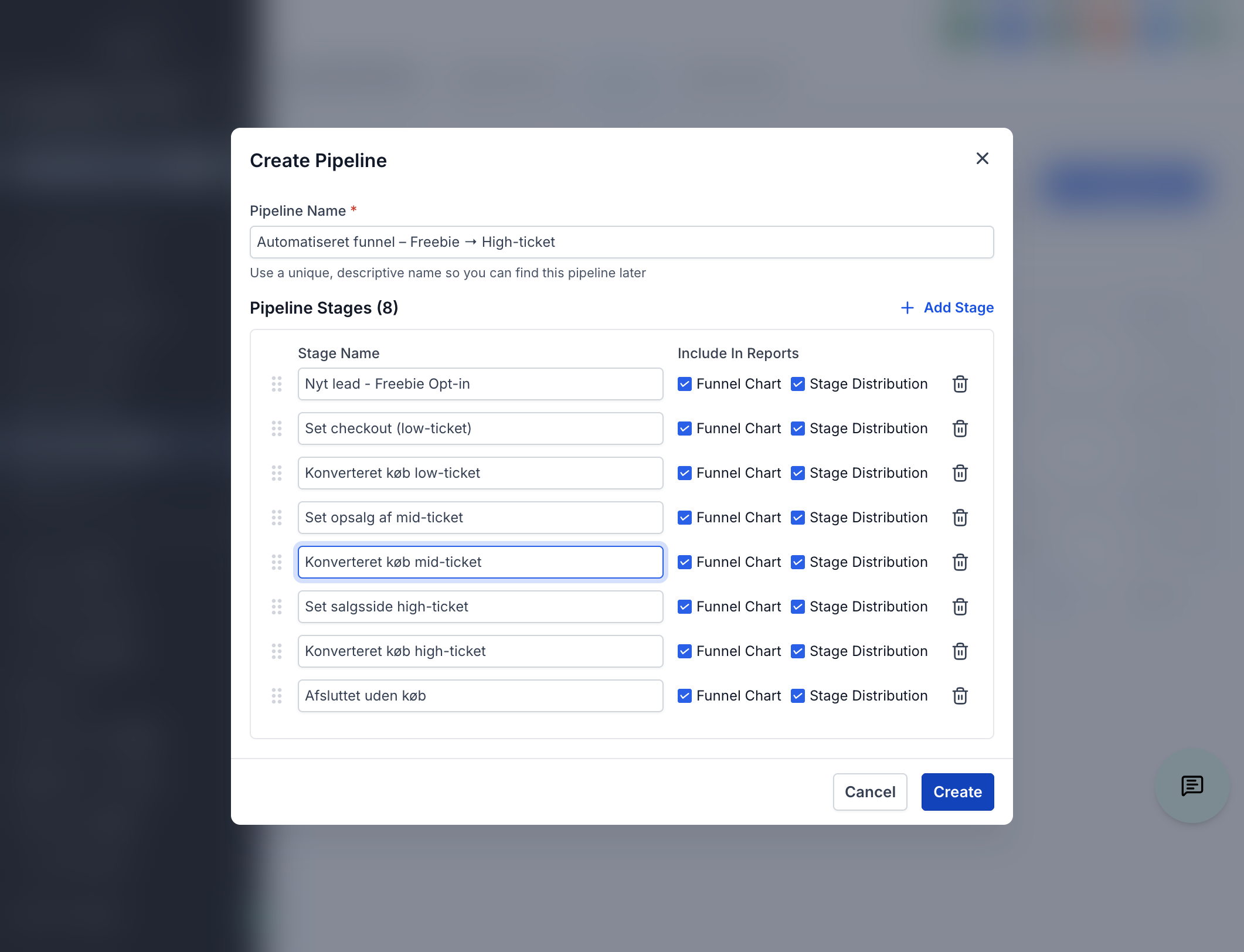Disable Stage Distribution for 'Afsluttet uden køb'
The height and width of the screenshot is (952, 1244).
coord(797,696)
